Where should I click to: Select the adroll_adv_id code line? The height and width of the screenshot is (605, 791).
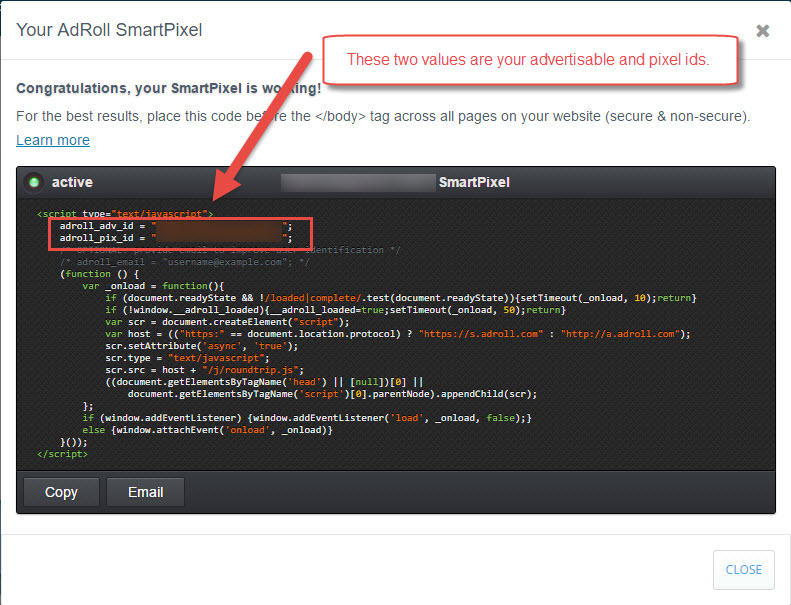(176, 226)
